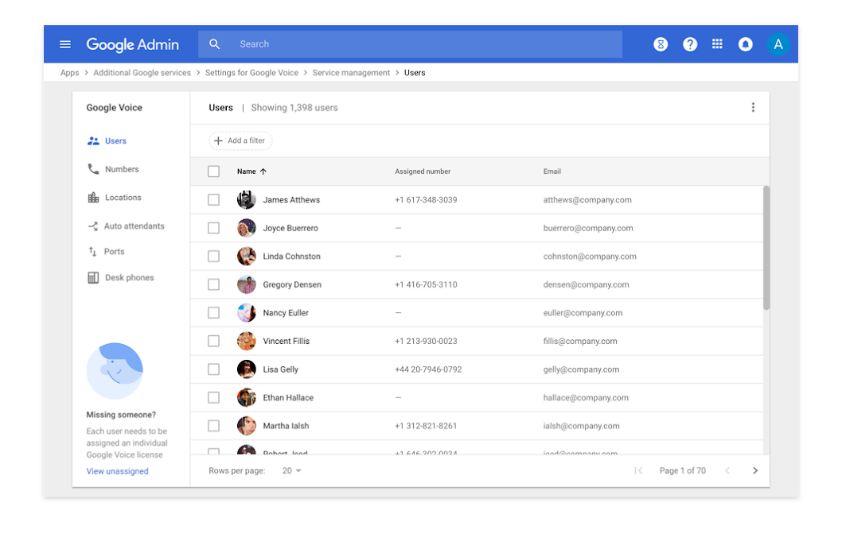Image resolution: width=843 pixels, height=535 pixels.
Task: Click Gregory Densen's profile photo
Action: (x=246, y=284)
